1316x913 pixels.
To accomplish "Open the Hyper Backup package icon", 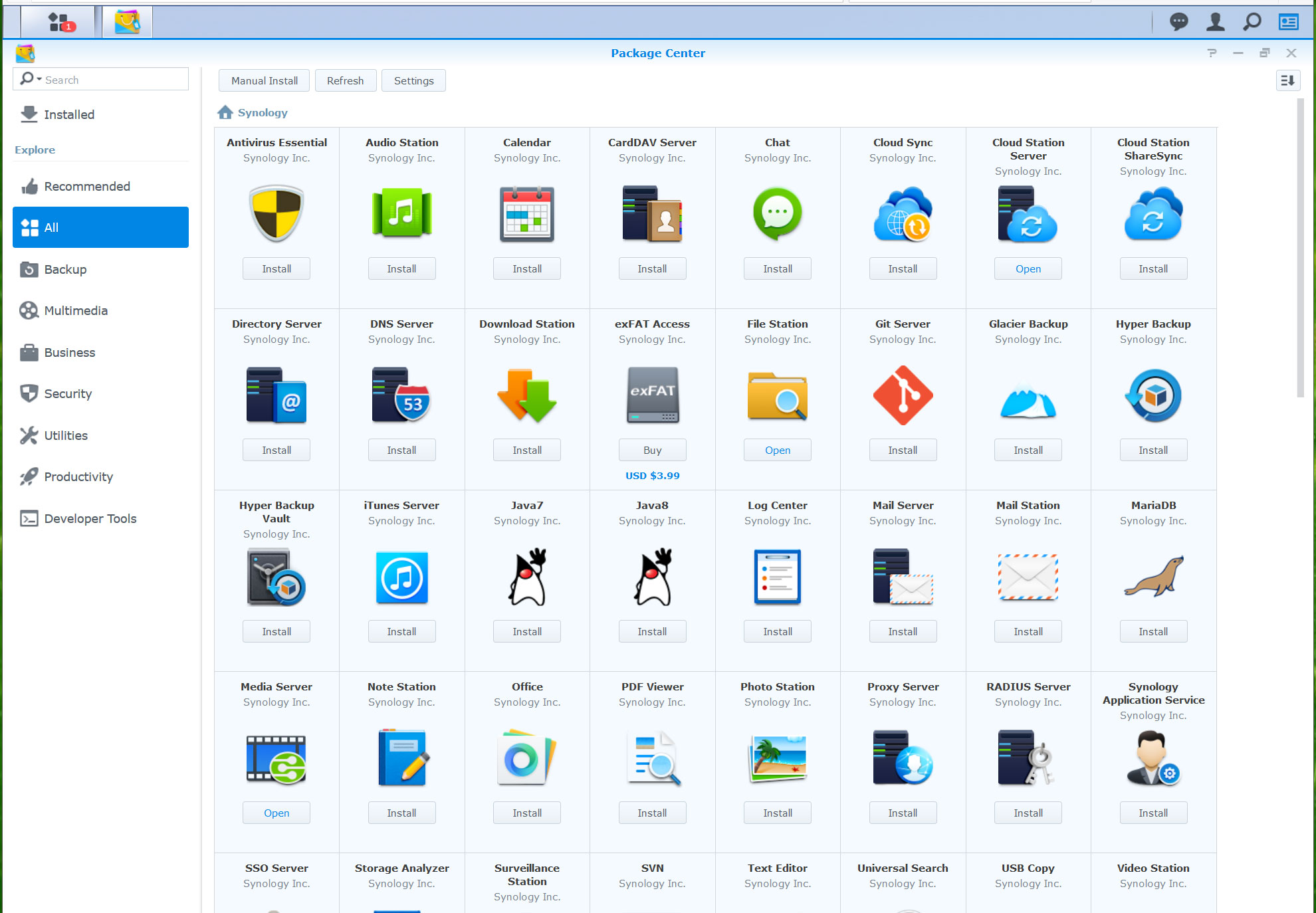I will (1153, 395).
